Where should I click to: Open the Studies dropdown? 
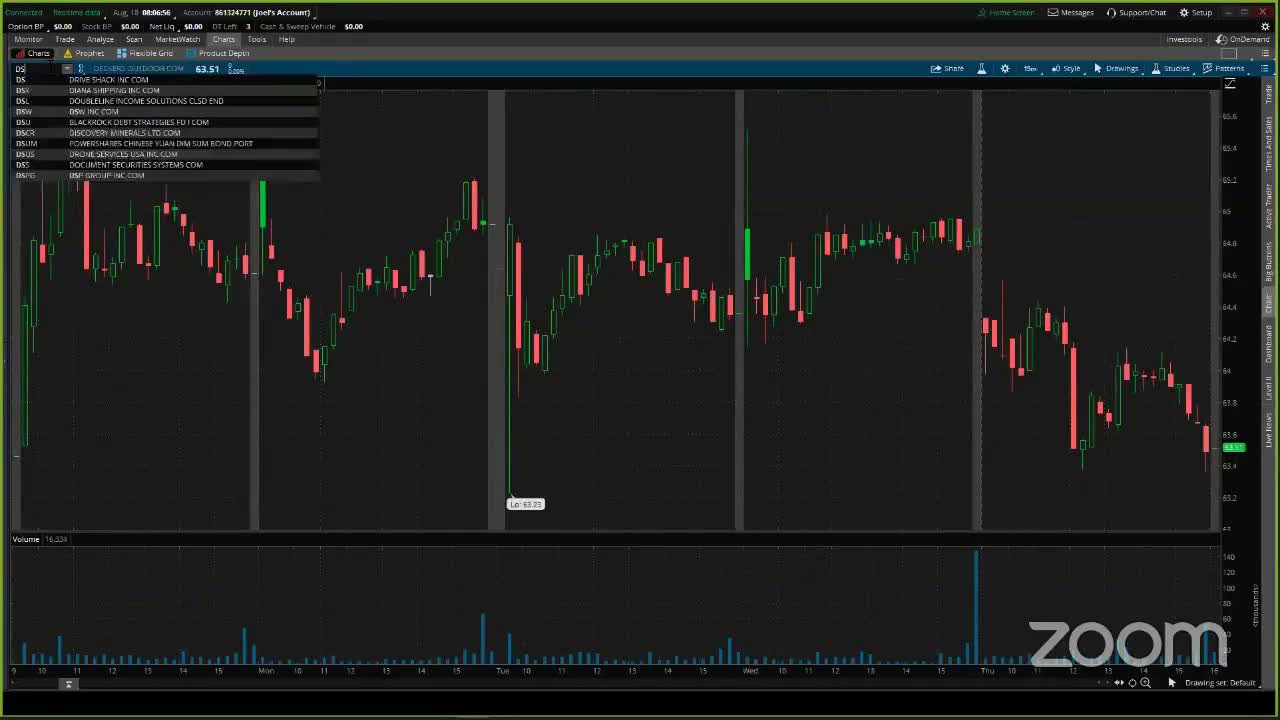coord(1170,68)
